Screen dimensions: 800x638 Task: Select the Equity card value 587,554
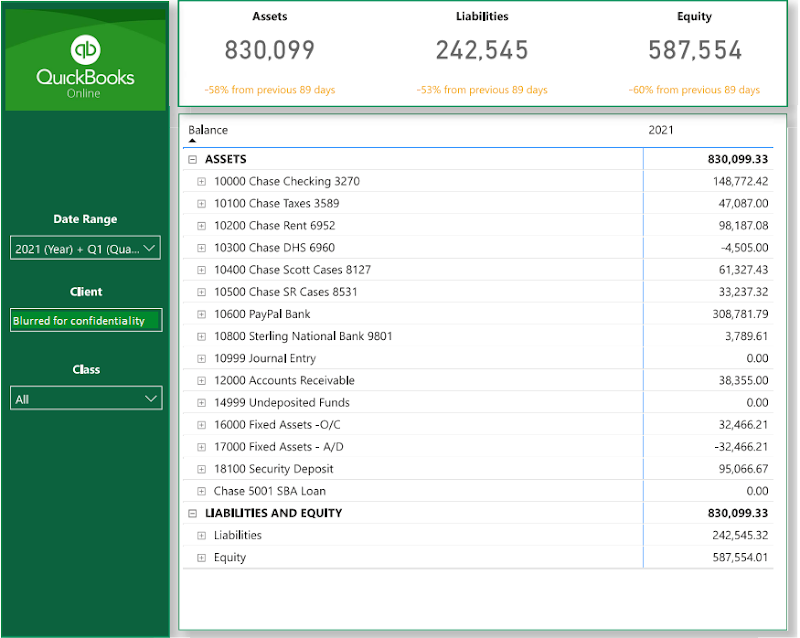(694, 50)
